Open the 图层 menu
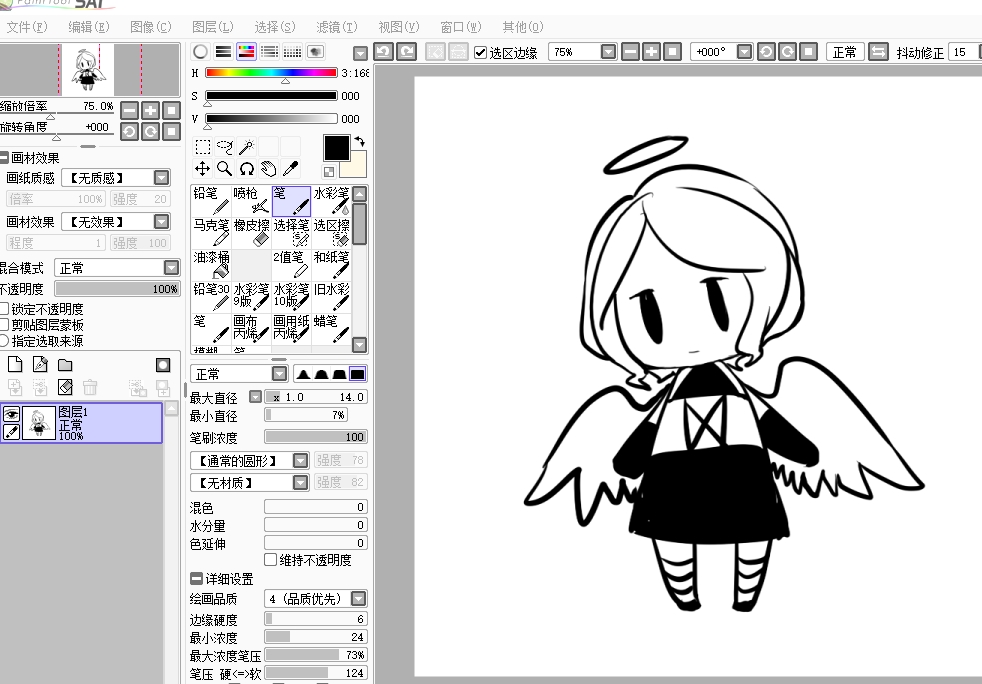 [212, 27]
